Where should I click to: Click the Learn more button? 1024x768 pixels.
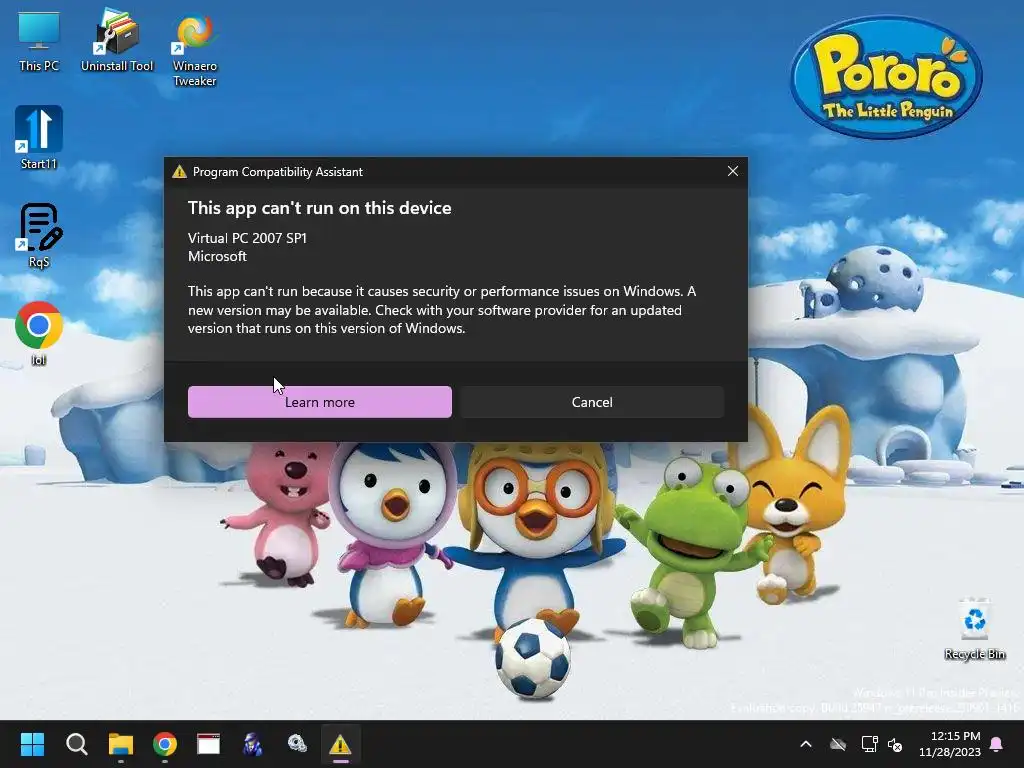click(319, 402)
